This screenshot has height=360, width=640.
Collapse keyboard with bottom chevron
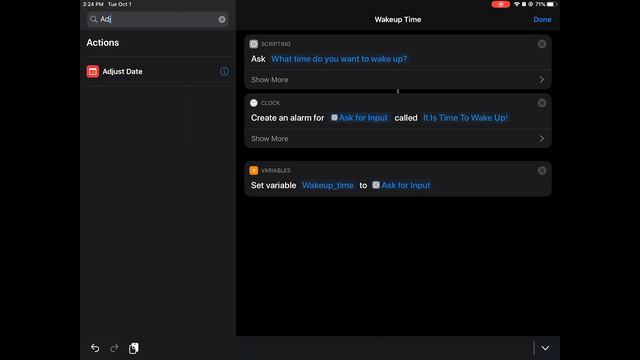tap(545, 348)
